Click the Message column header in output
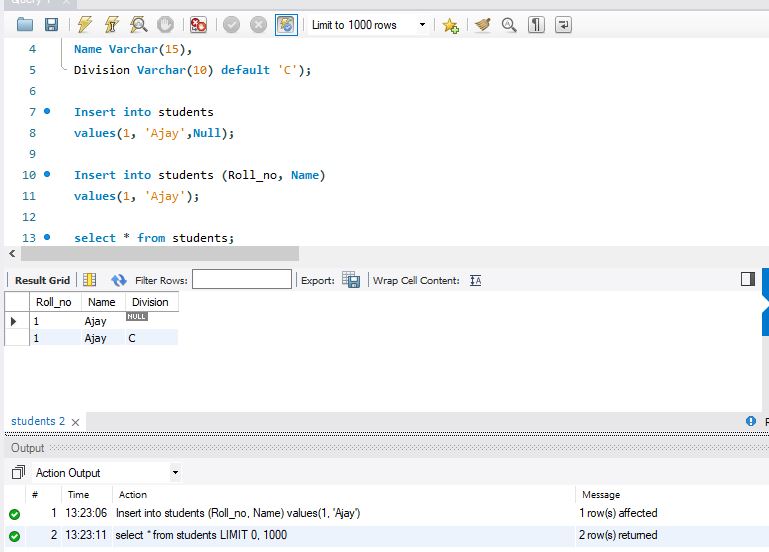The image size is (769, 552). coord(601,494)
